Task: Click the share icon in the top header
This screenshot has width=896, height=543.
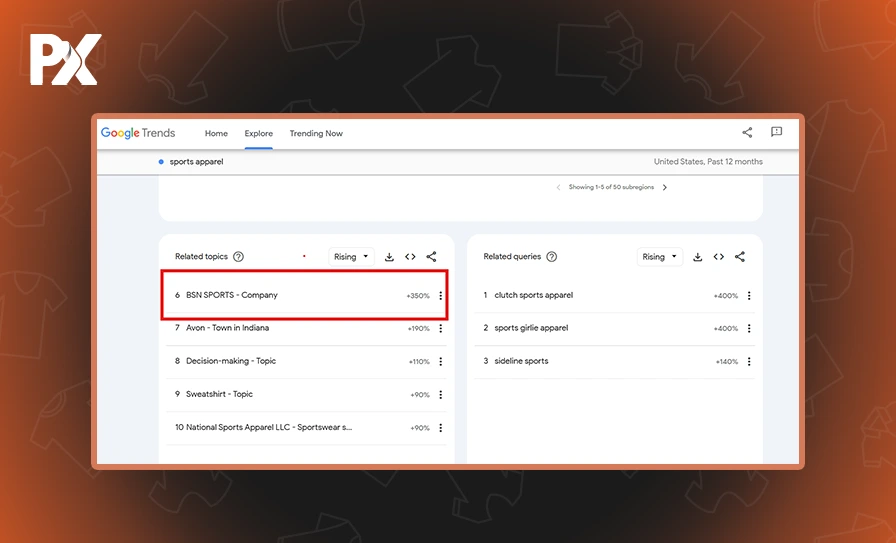Action: (747, 133)
